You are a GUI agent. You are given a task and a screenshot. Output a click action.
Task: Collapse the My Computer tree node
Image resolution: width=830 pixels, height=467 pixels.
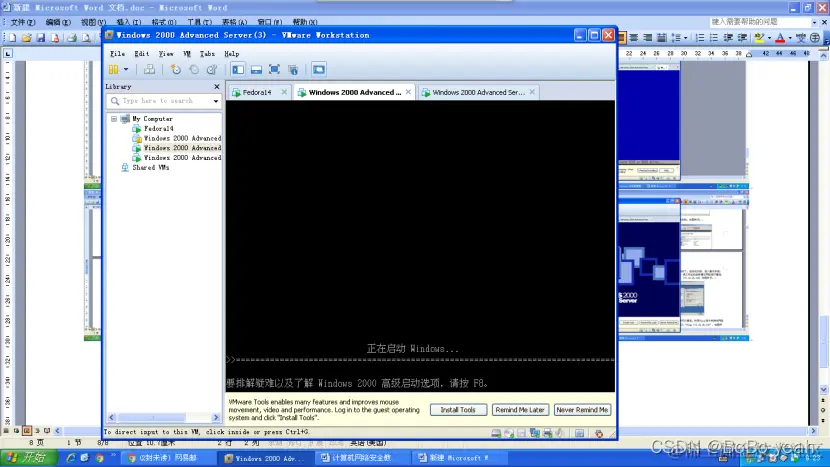click(x=114, y=119)
